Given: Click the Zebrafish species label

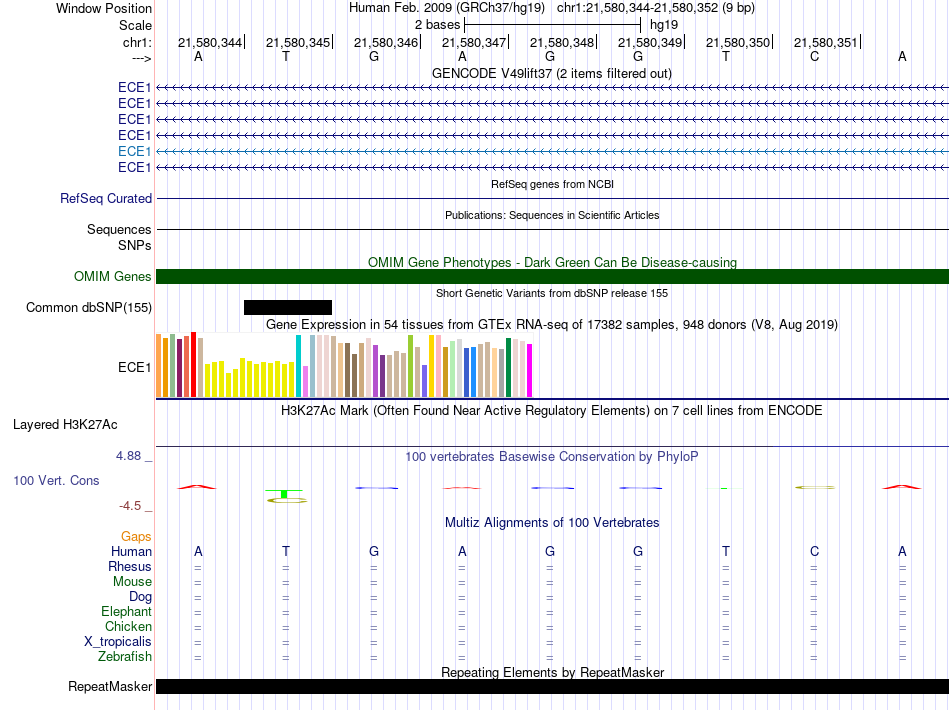Looking at the screenshot, I should (x=125, y=657).
